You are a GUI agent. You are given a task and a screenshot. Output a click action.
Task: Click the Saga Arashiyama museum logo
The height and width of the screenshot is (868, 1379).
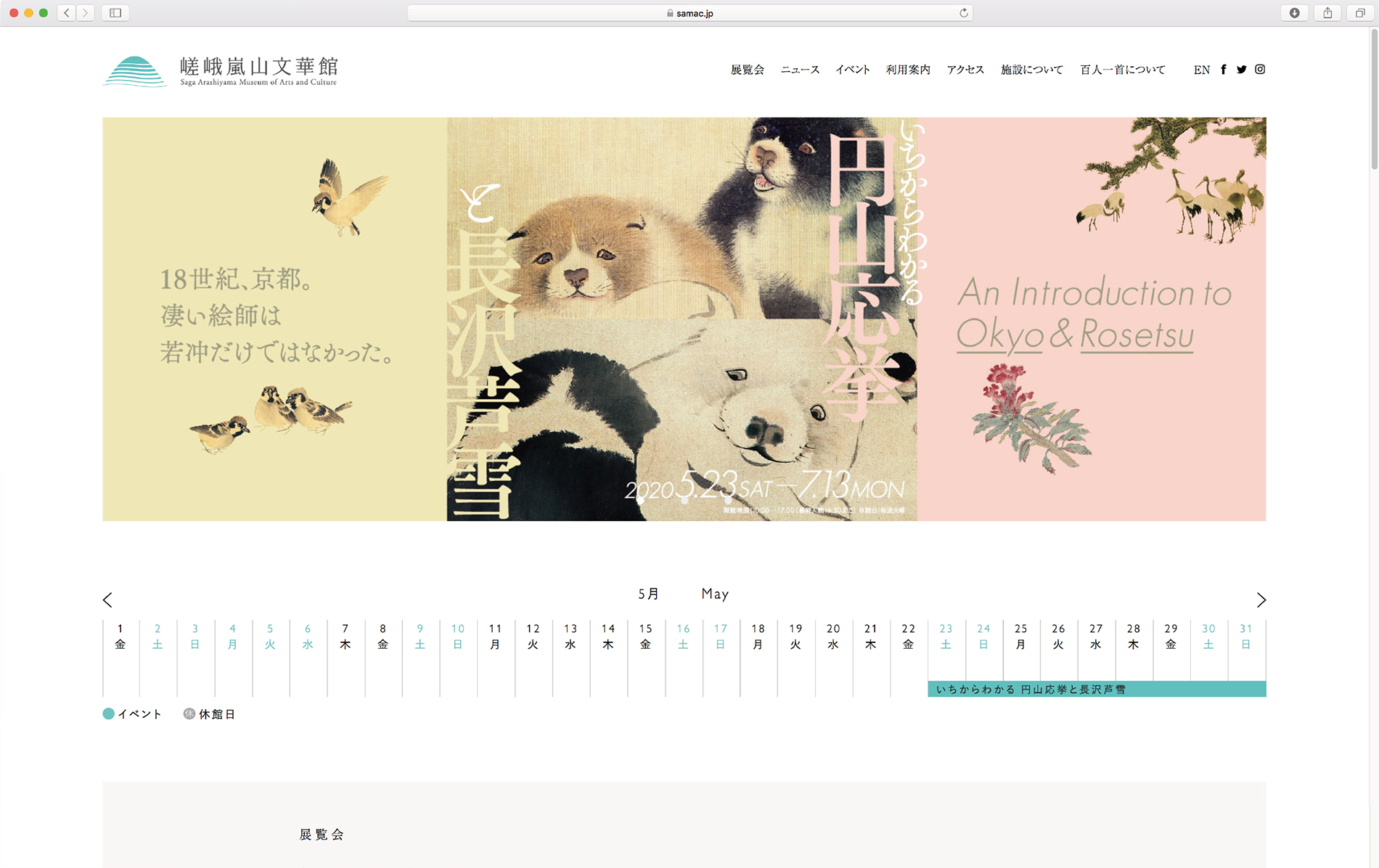pos(220,71)
